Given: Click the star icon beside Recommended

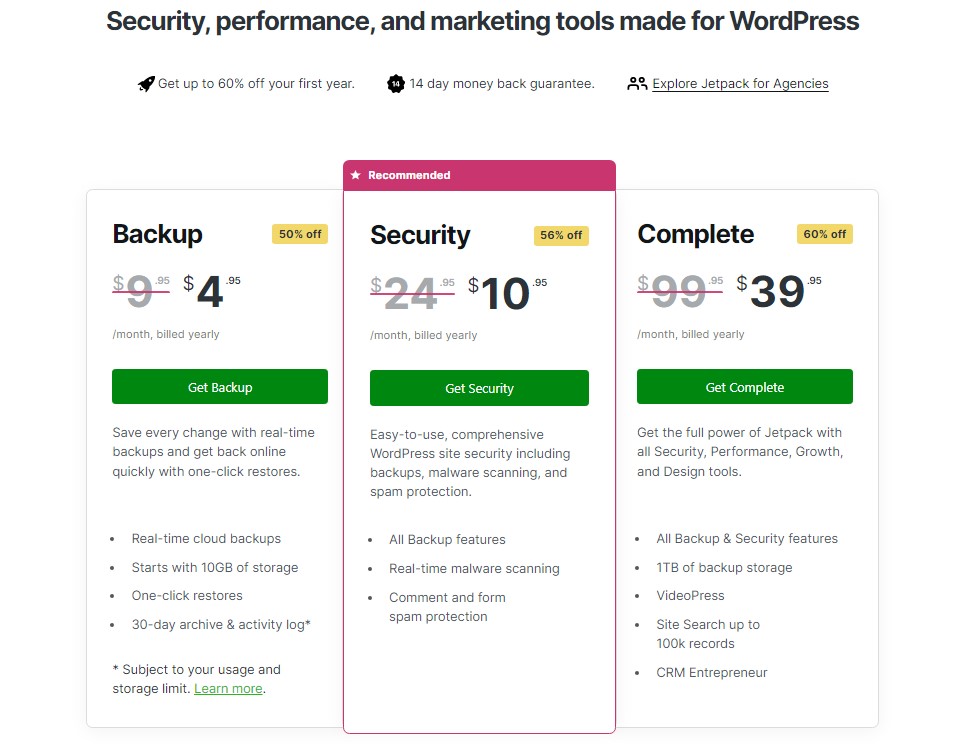Looking at the screenshot, I should click(355, 175).
